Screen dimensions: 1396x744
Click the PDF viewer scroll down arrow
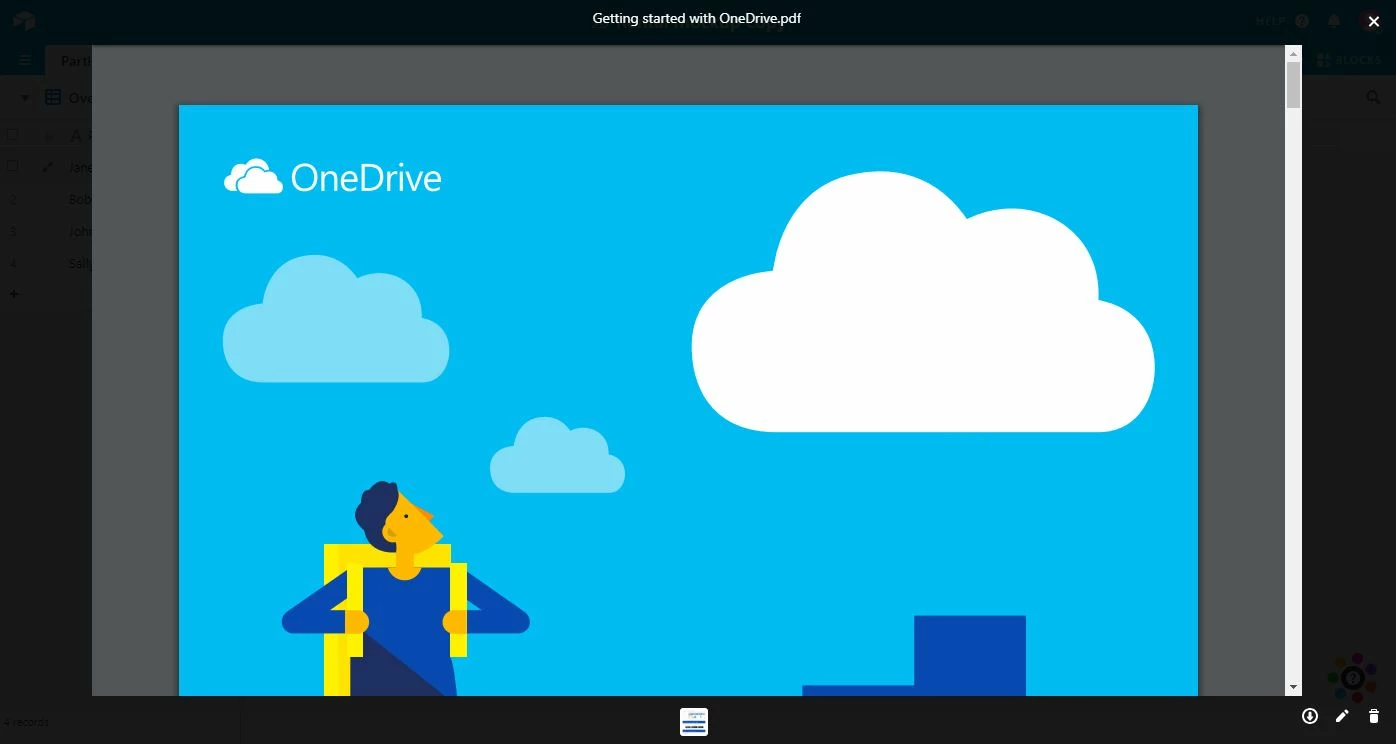[1293, 687]
